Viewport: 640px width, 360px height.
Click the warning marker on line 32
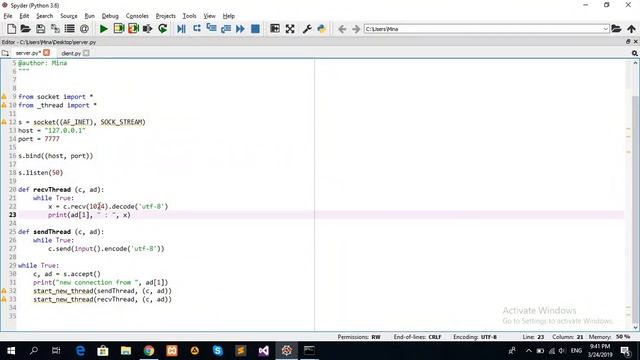pyautogui.click(x=4, y=291)
